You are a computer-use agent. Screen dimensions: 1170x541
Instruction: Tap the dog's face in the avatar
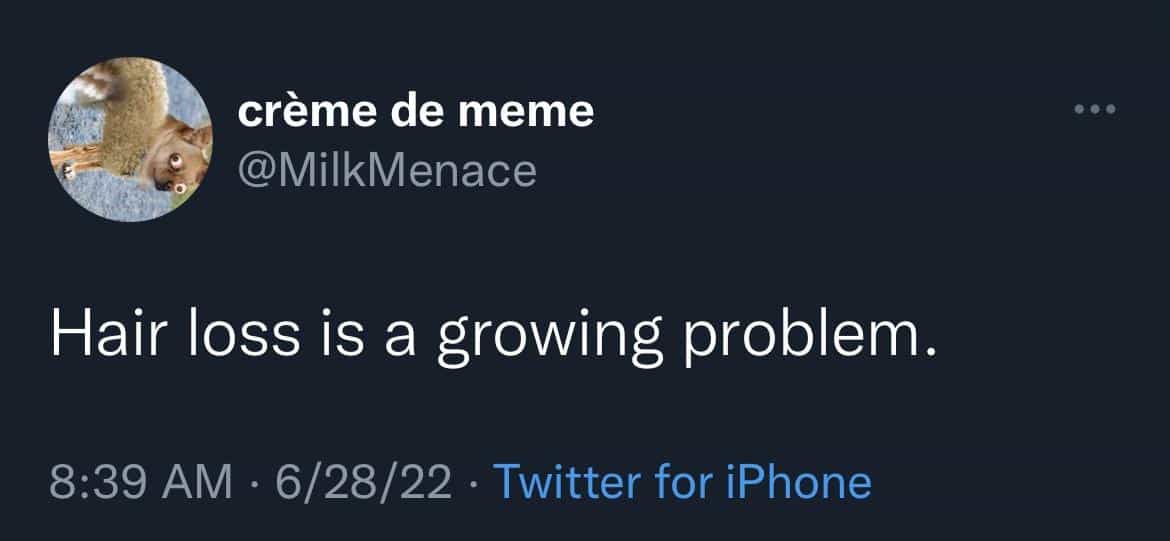[x=178, y=160]
